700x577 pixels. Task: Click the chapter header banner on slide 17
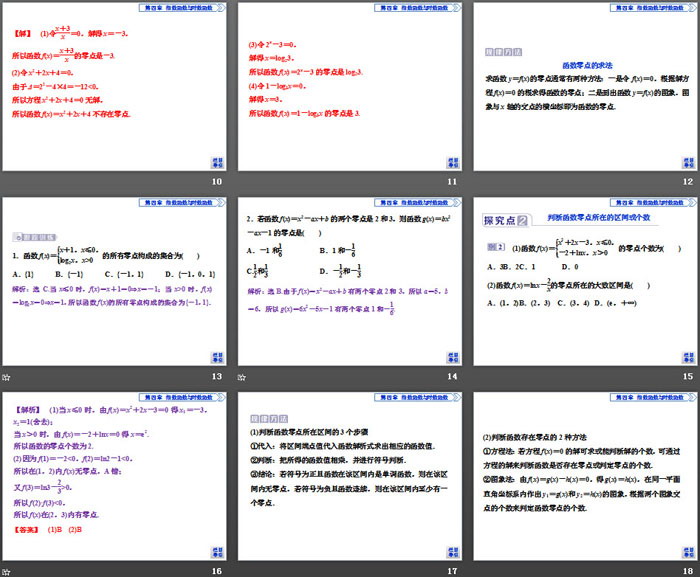(x=399, y=397)
